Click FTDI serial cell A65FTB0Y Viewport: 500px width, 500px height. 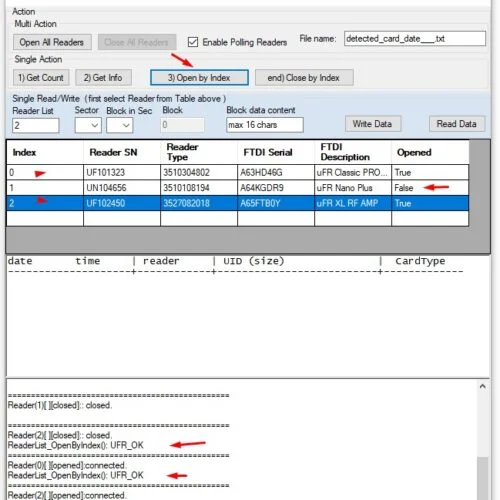[276, 203]
